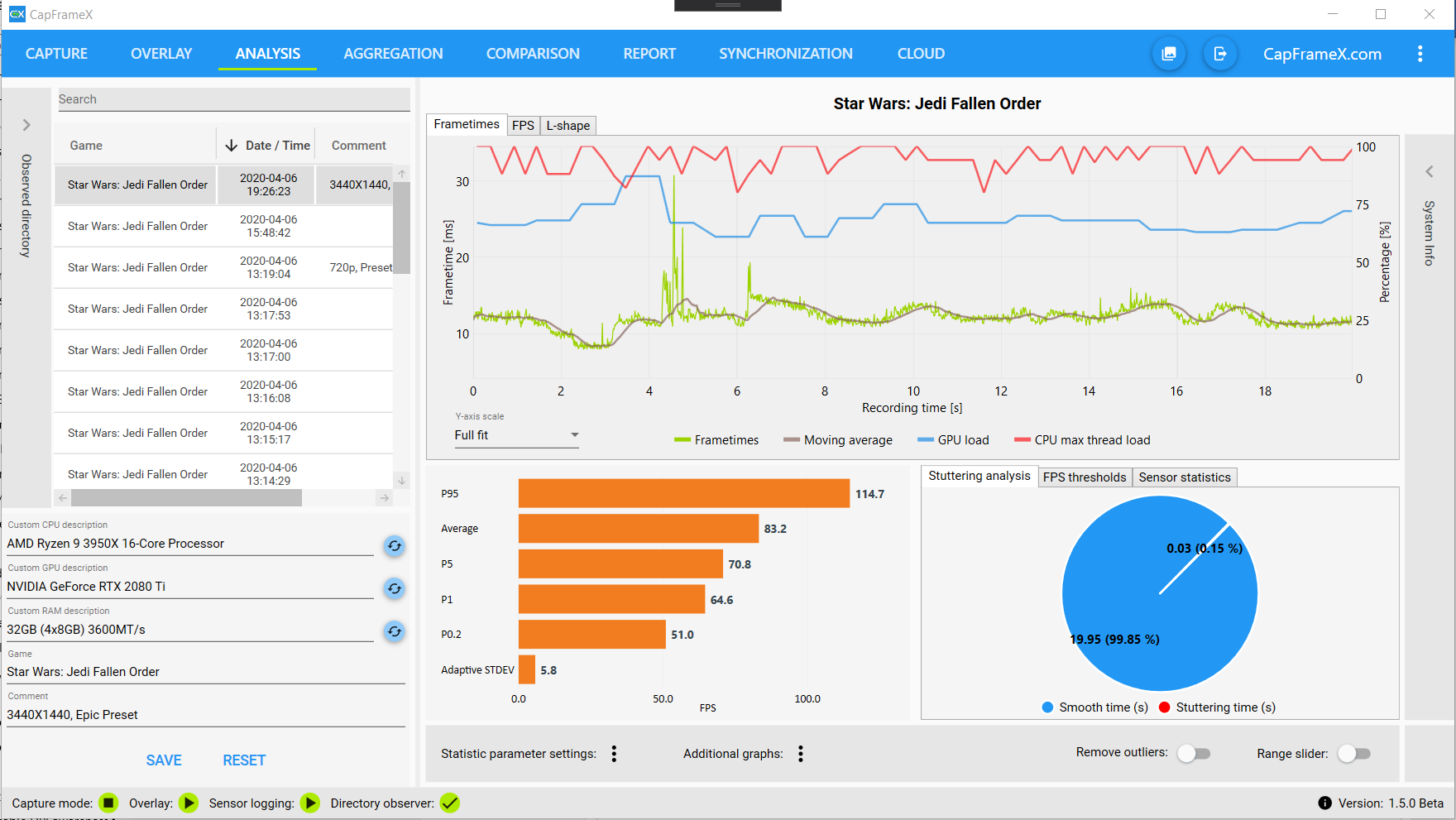
Task: Open Y-axis scale Full fit dropdown
Action: 516,435
